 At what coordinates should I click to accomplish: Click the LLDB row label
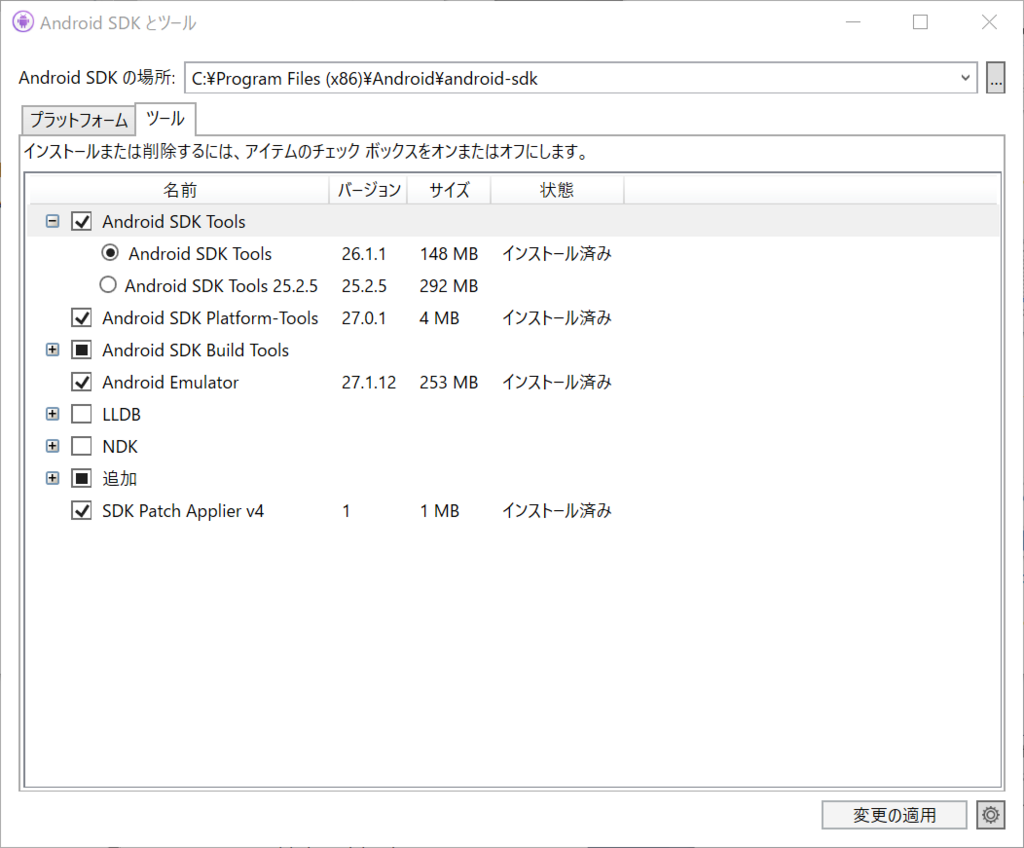point(121,414)
